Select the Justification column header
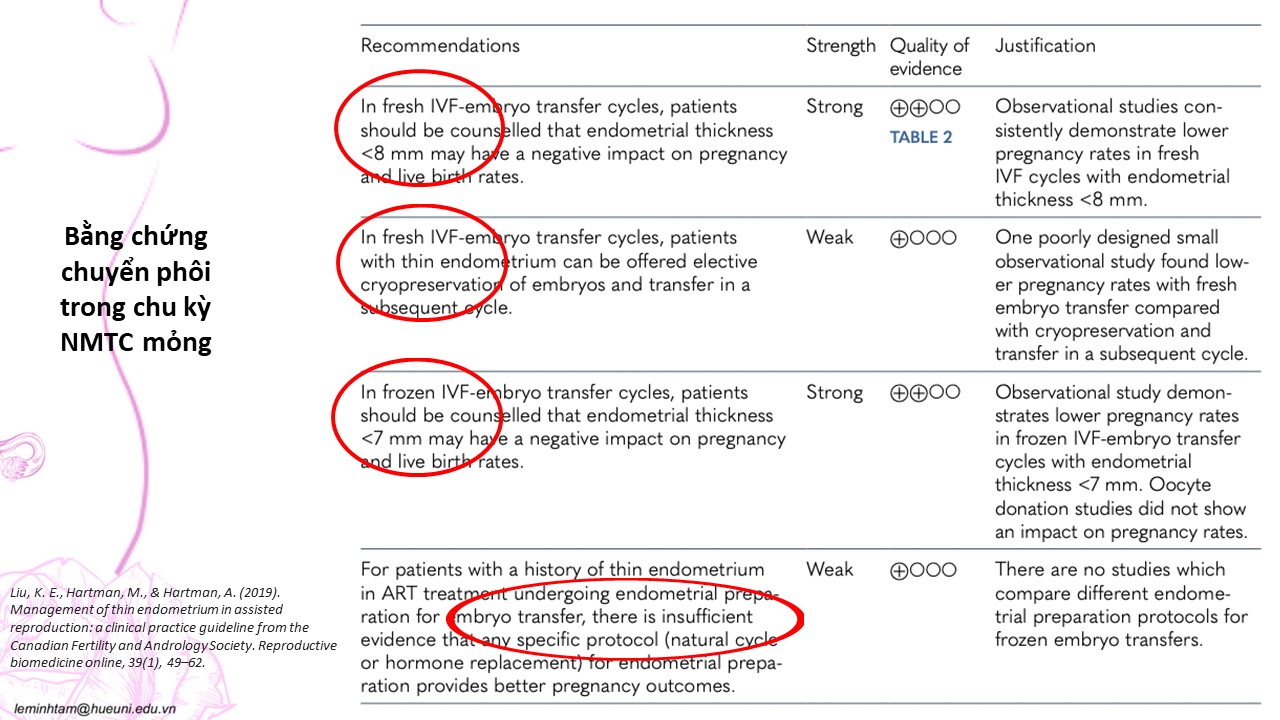Screen dimensions: 1280x720 pos(1045,46)
